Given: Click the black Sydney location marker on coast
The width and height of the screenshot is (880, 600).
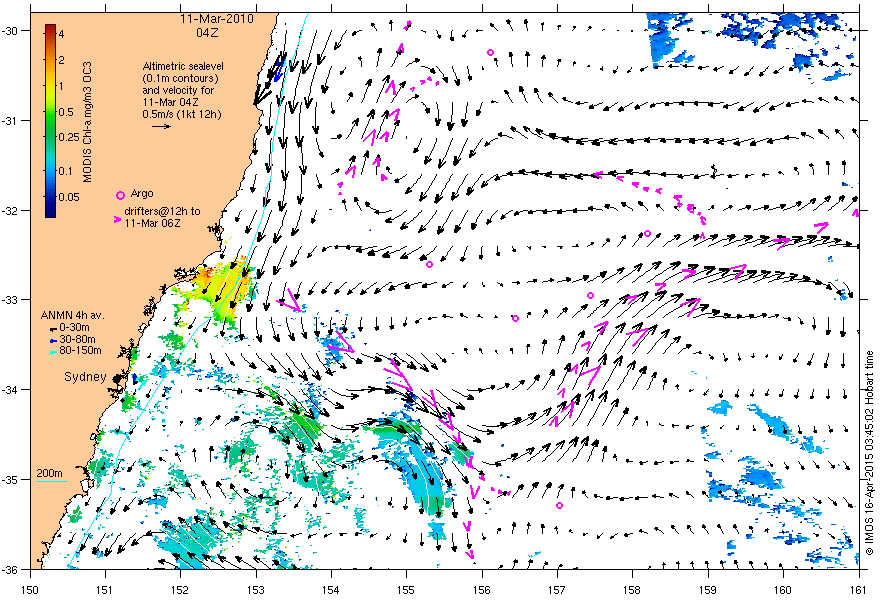Looking at the screenshot, I should pyautogui.click(x=117, y=380).
